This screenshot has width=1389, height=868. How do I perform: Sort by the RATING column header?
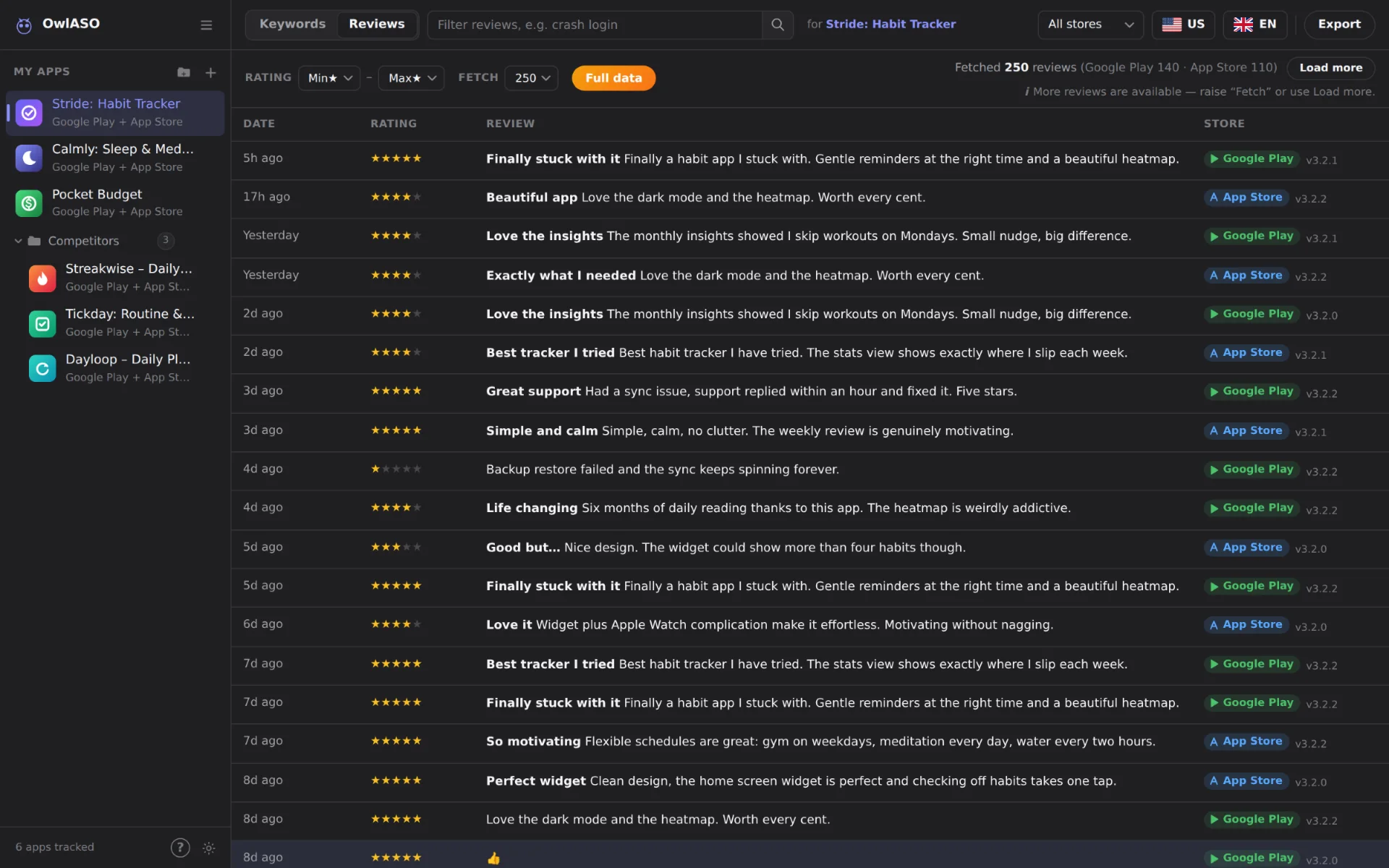click(394, 124)
